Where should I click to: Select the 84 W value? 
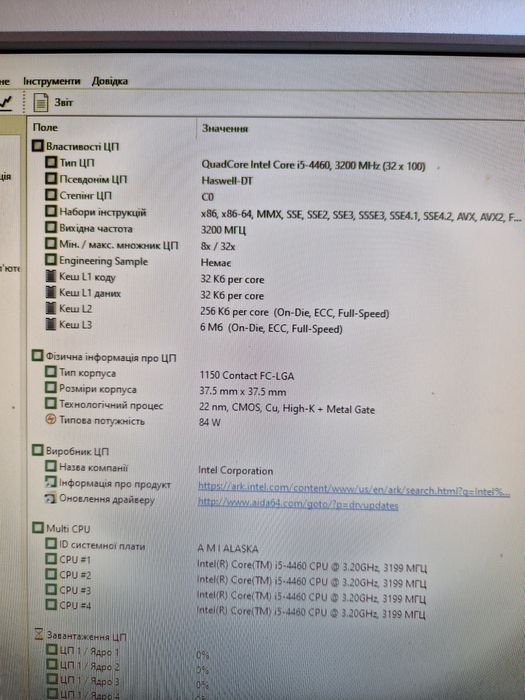210,422
